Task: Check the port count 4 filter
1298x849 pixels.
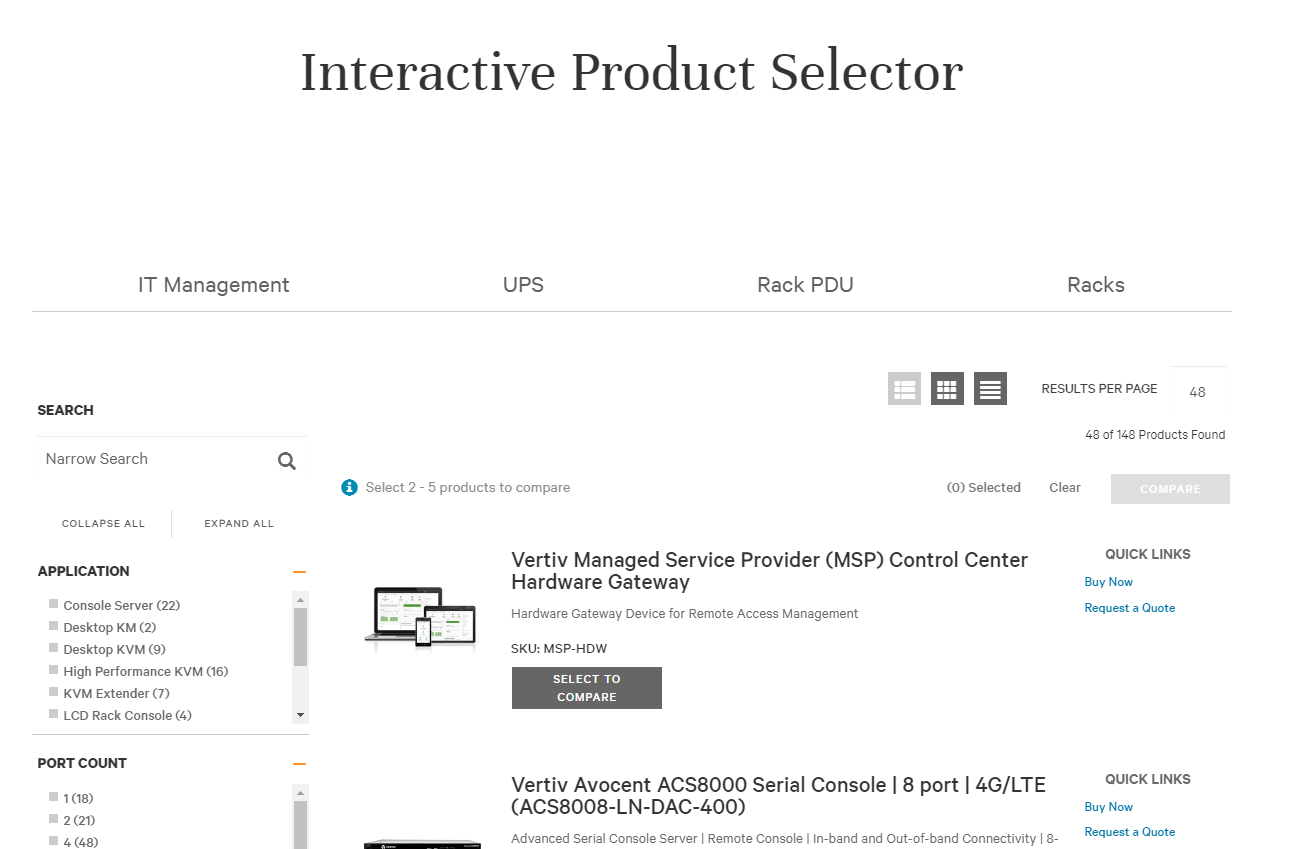Action: 53,842
